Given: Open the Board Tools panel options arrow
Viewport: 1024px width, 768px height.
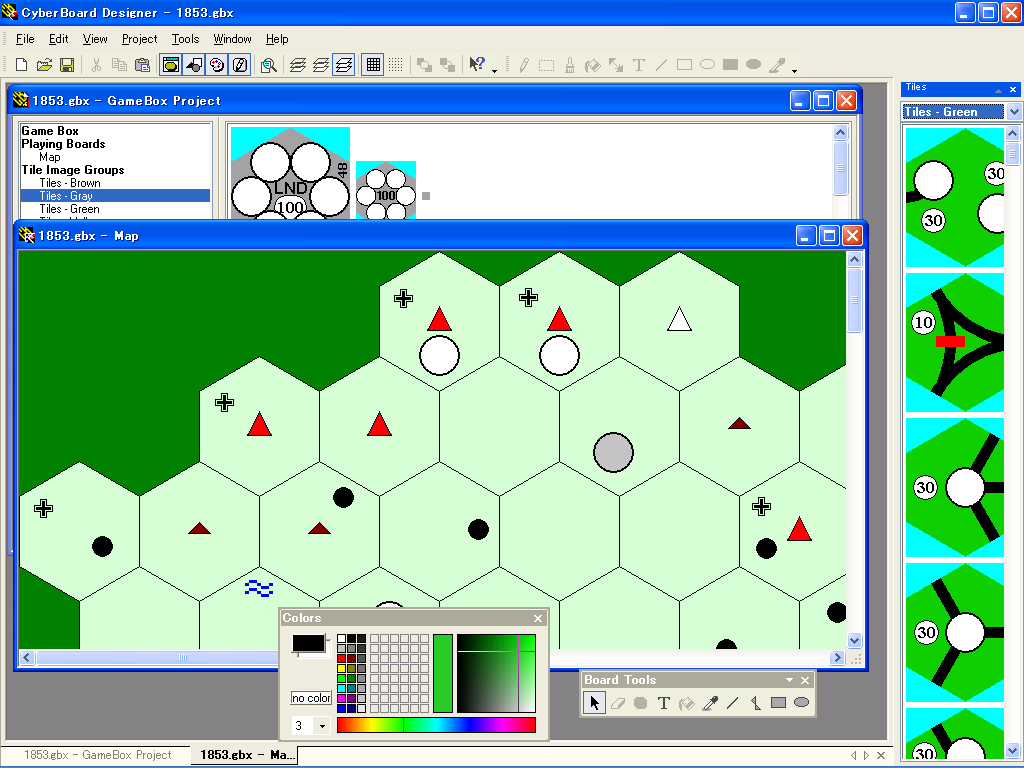Looking at the screenshot, I should click(x=790, y=680).
